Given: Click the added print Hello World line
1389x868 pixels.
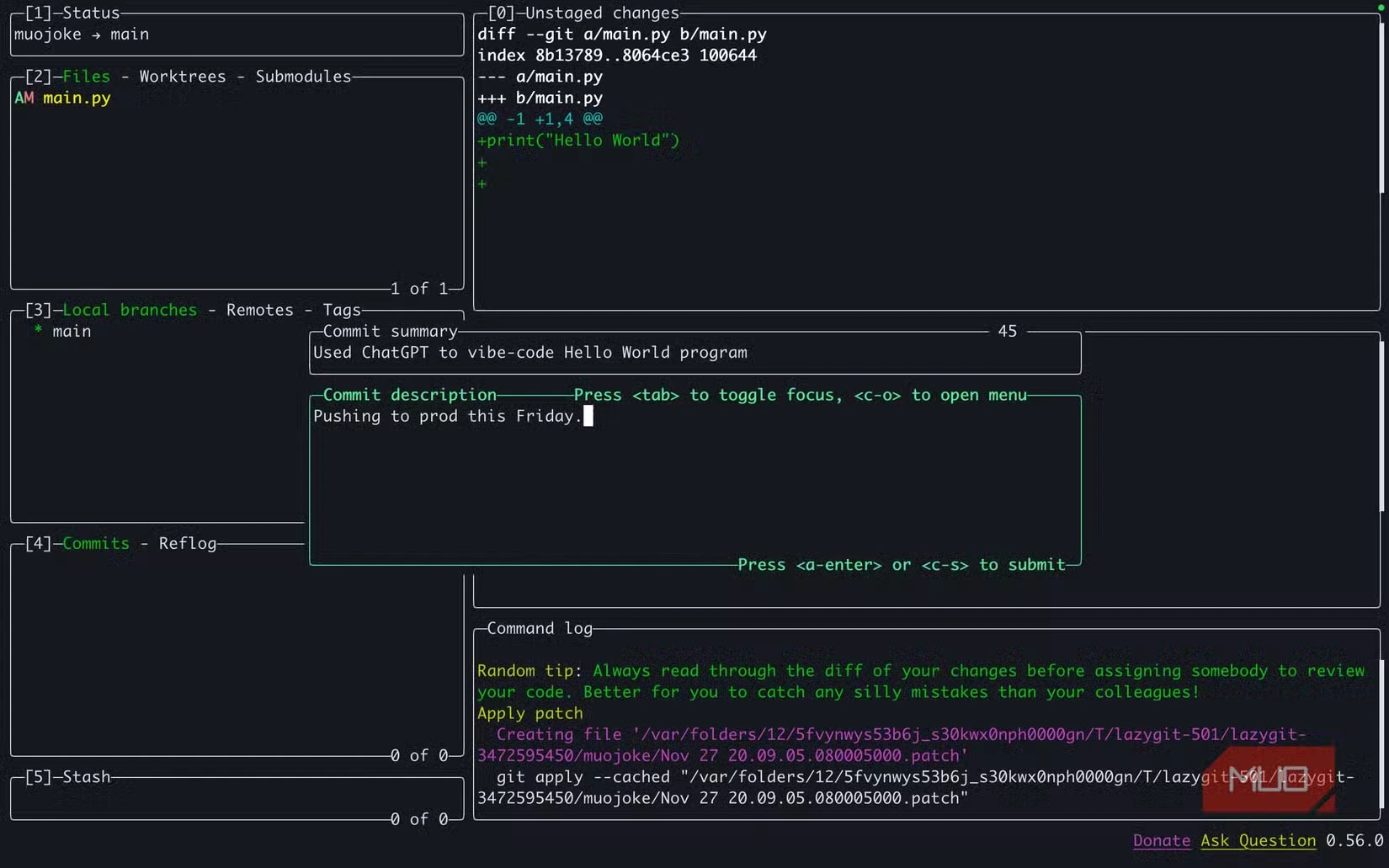Looking at the screenshot, I should click(x=577, y=141).
